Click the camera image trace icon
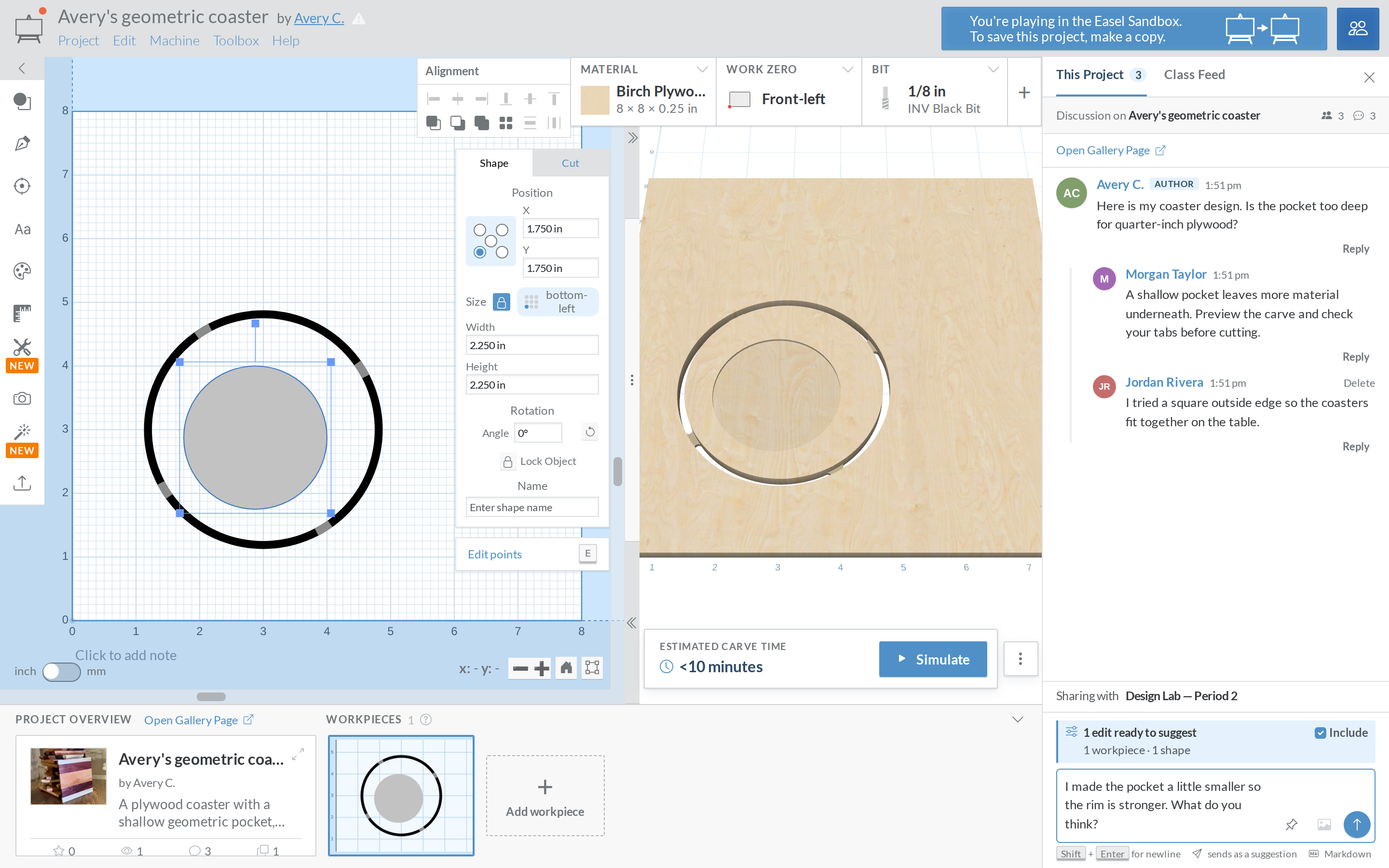This screenshot has width=1389, height=868. click(x=22, y=398)
